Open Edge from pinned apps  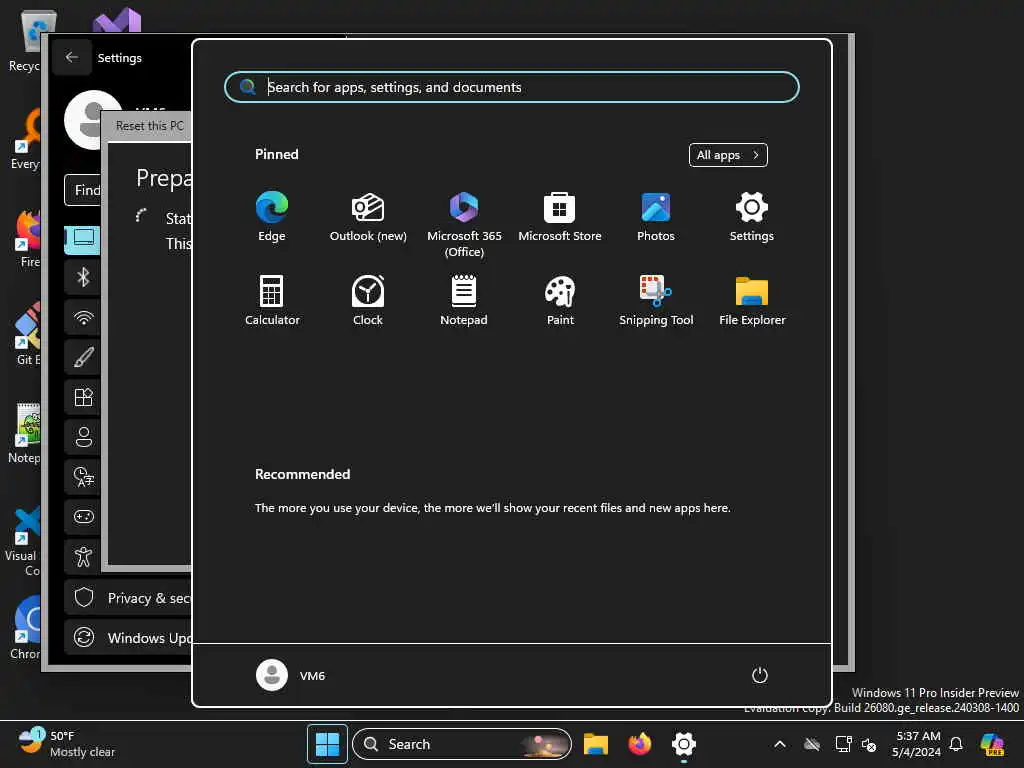coord(272,217)
